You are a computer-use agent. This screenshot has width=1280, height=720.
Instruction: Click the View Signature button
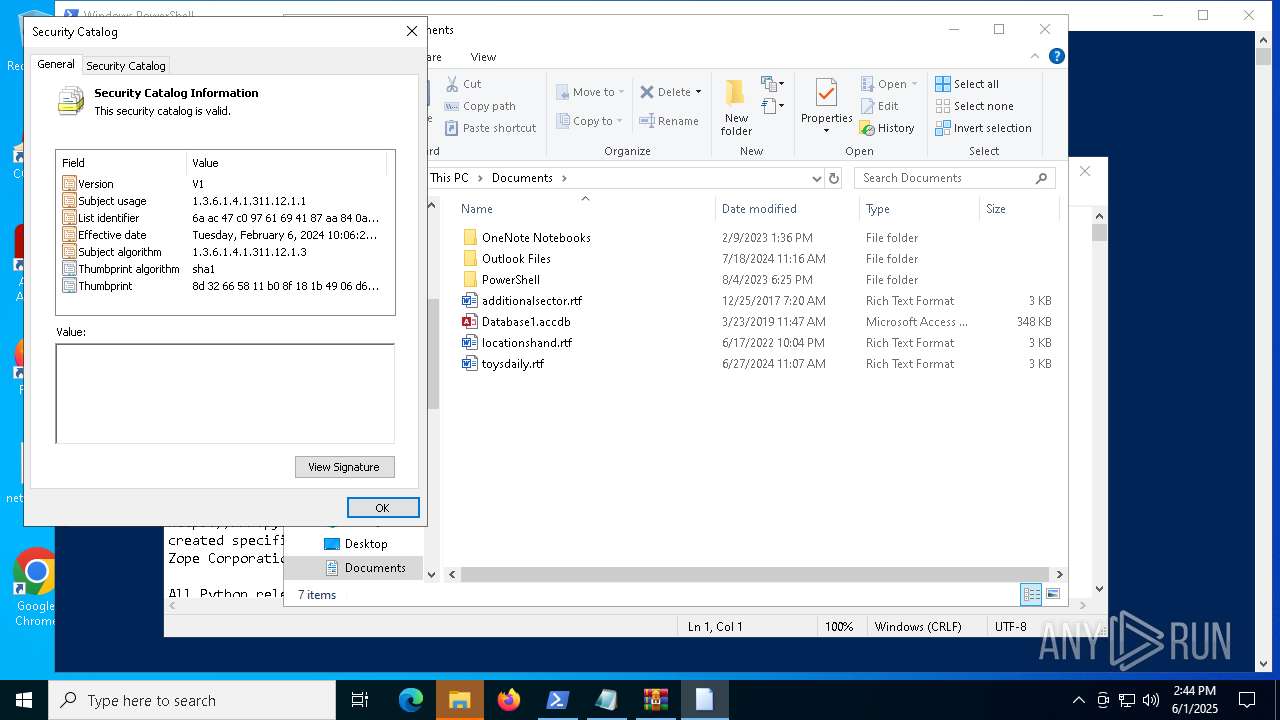click(x=344, y=467)
